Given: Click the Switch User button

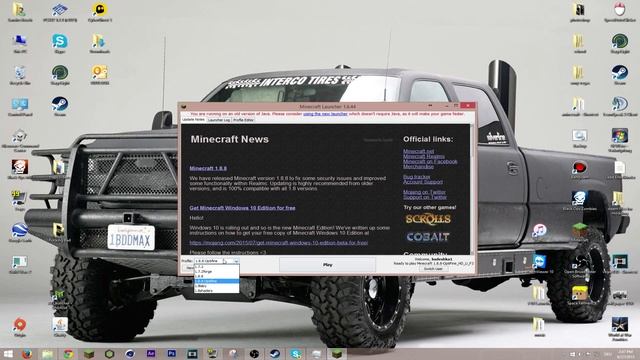Looking at the screenshot, I should pyautogui.click(x=433, y=269).
